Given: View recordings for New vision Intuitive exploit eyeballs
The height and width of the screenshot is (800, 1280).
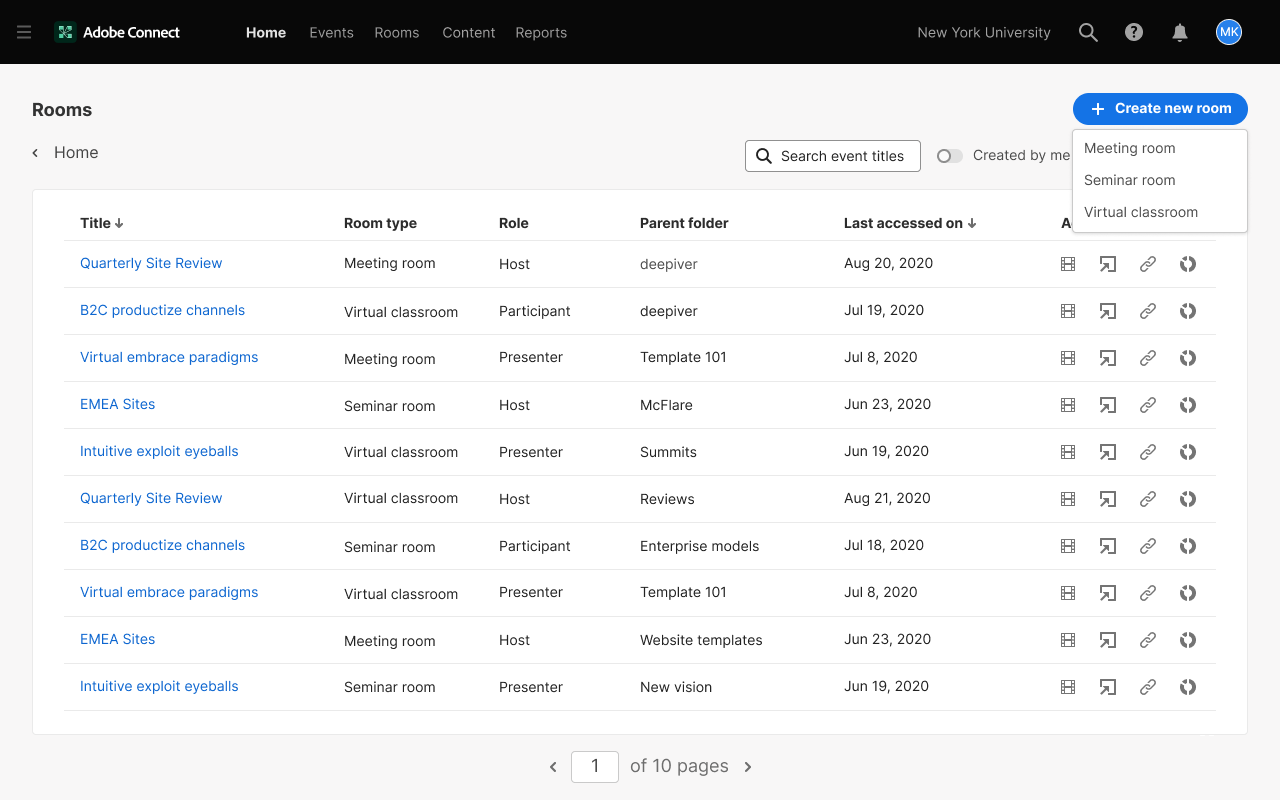Looking at the screenshot, I should [1068, 687].
